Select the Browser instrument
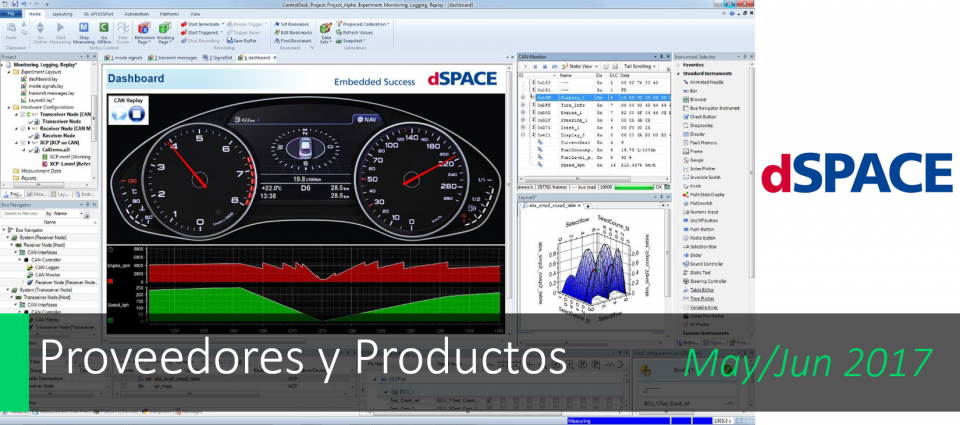Screen dimensions: 960x425 coord(697,99)
